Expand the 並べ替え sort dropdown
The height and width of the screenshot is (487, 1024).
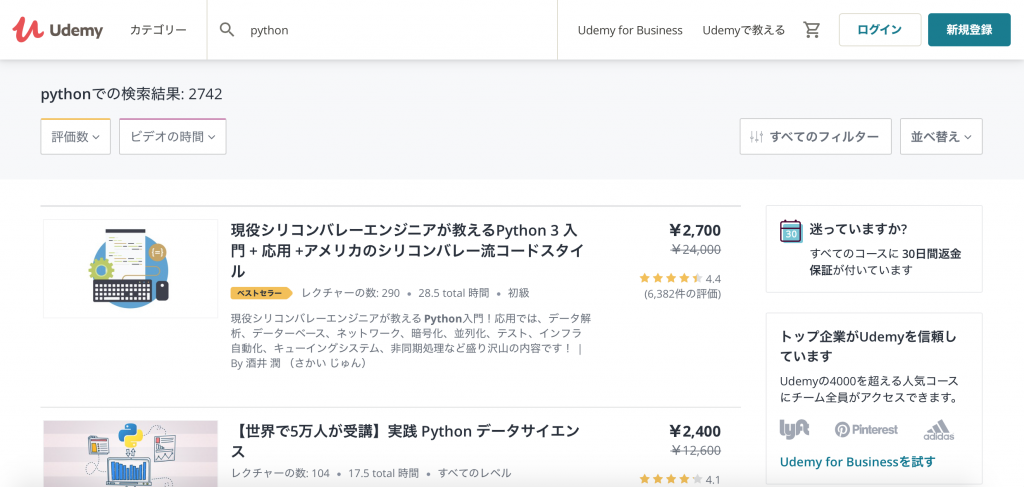coord(941,136)
